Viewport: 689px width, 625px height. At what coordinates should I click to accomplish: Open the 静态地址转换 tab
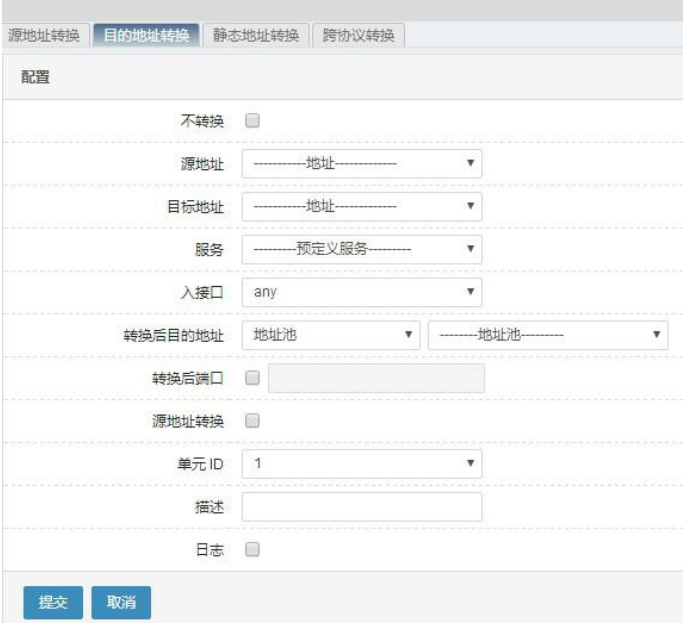pyautogui.click(x=256, y=35)
